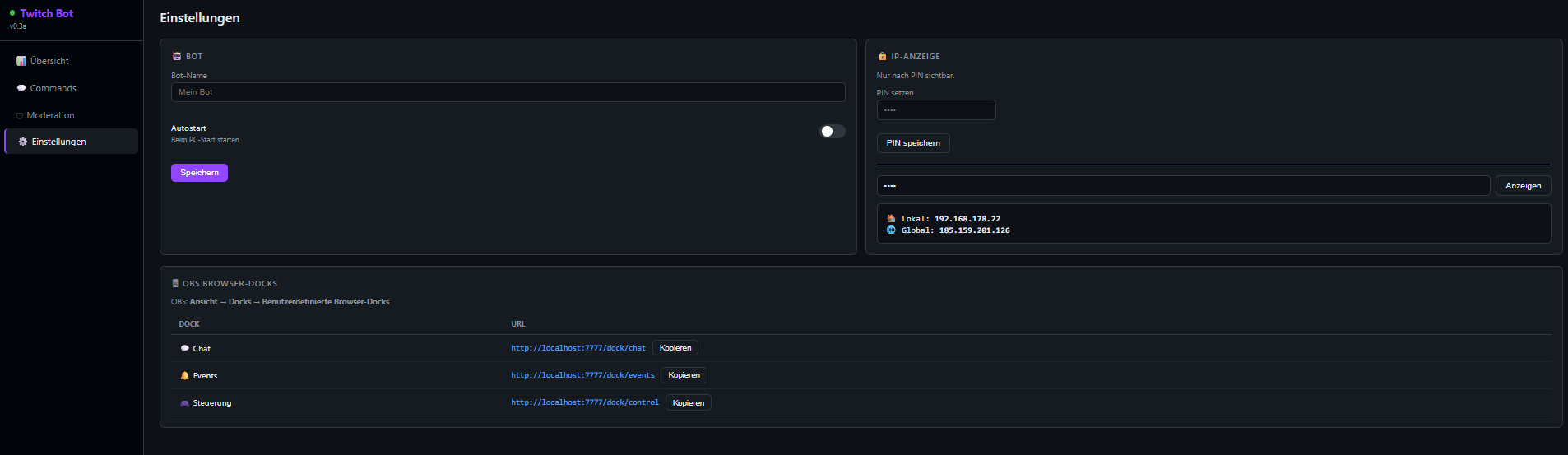The height and width of the screenshot is (455, 1568).
Task: Click the Einstellungen page heading
Action: tap(200, 18)
